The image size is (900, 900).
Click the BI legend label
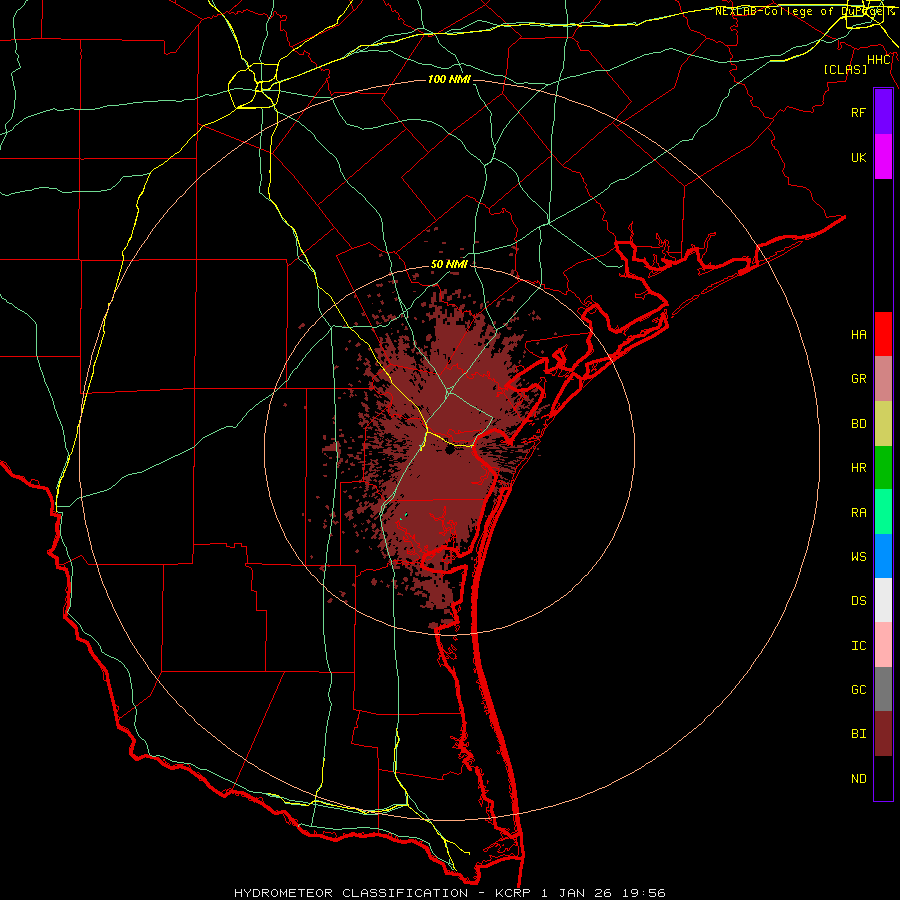[x=858, y=734]
